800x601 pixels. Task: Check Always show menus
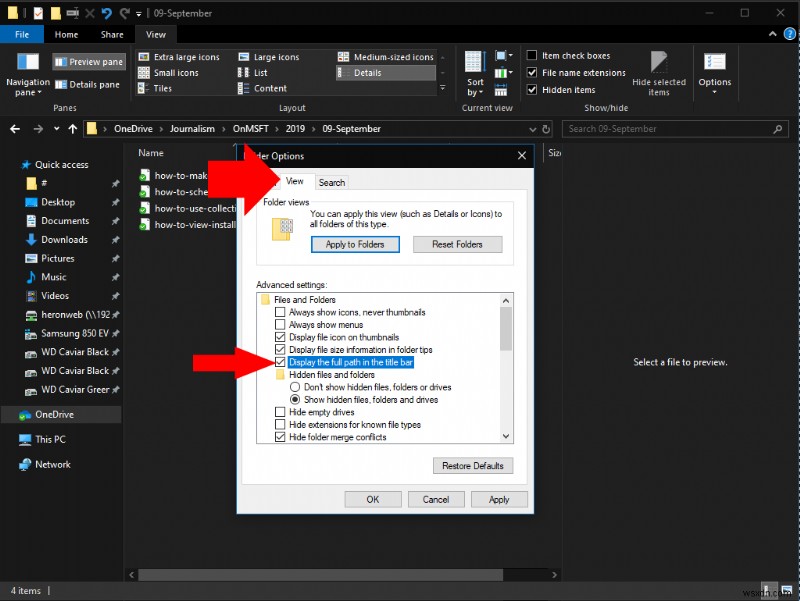[x=281, y=324]
